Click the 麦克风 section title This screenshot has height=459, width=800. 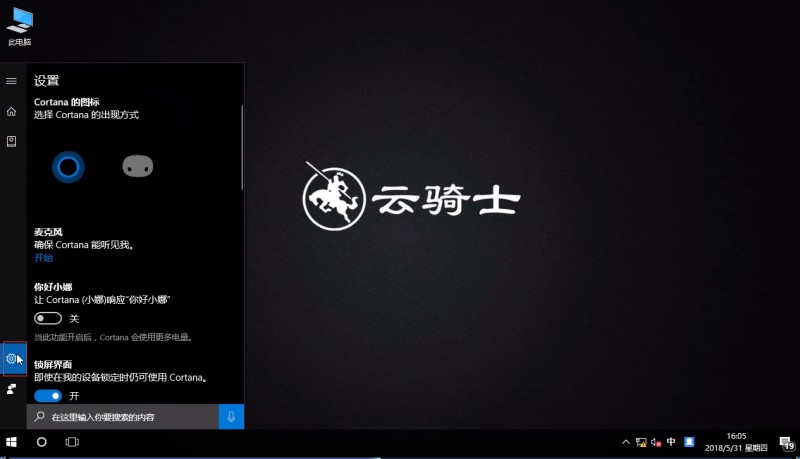click(x=48, y=232)
